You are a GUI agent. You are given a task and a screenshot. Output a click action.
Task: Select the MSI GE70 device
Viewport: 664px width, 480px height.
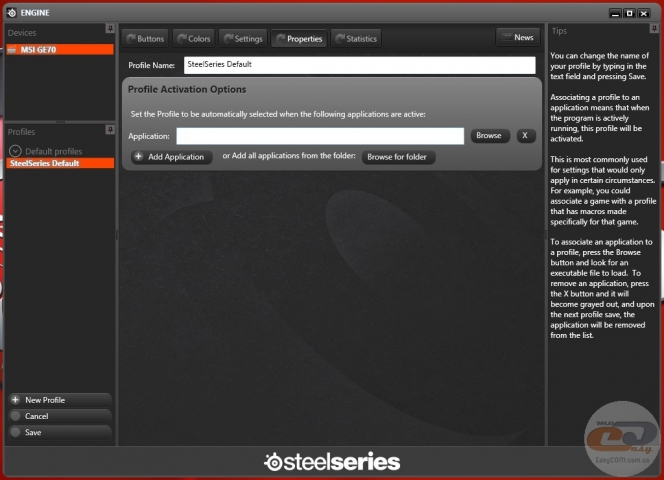[x=60, y=50]
